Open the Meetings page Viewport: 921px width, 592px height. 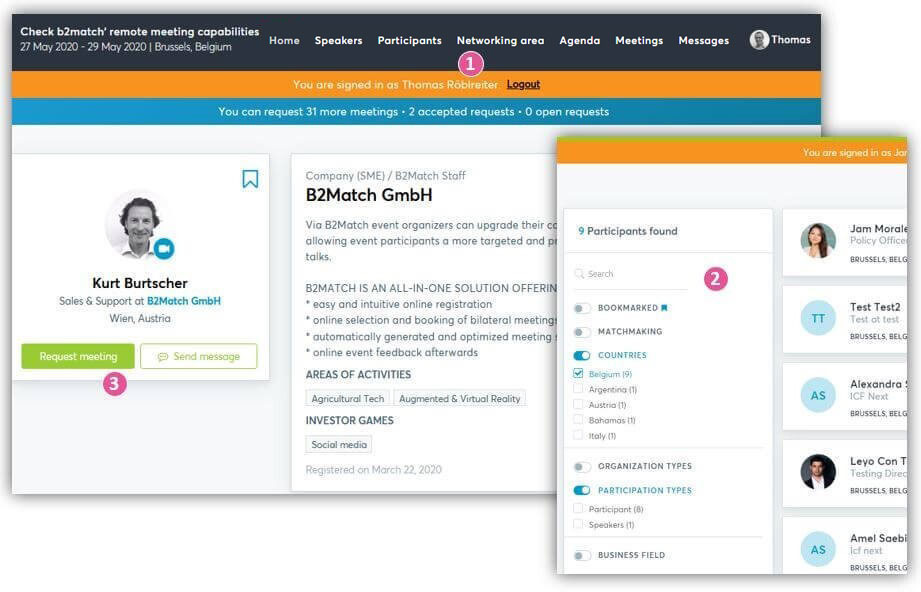[x=639, y=41]
